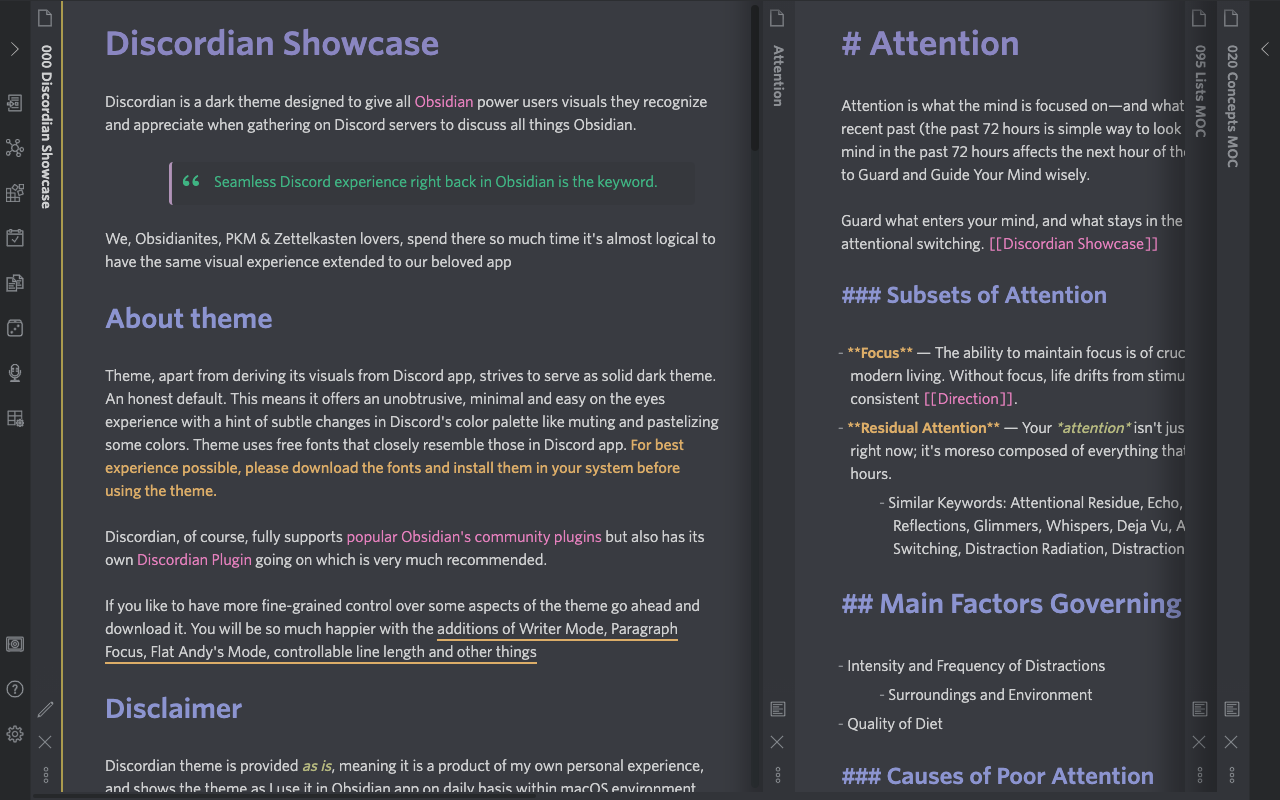1280x800 pixels.
Task: Select the Attention pane title
Action: (x=778, y=75)
